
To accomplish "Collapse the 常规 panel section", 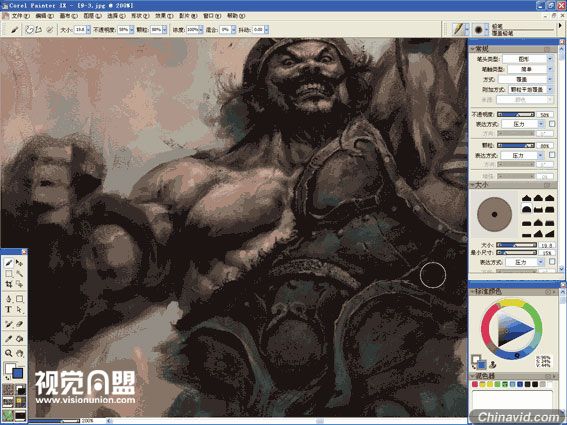I will coord(472,48).
